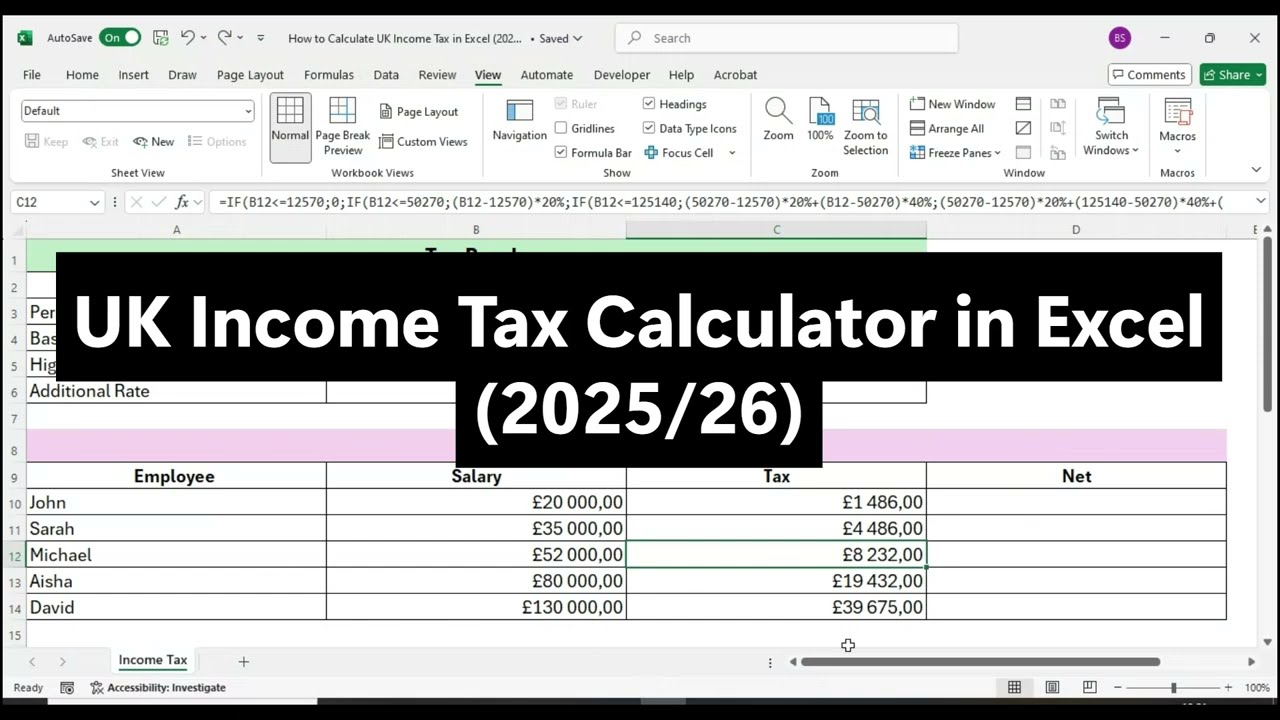Open the account profile BS

(1120, 38)
